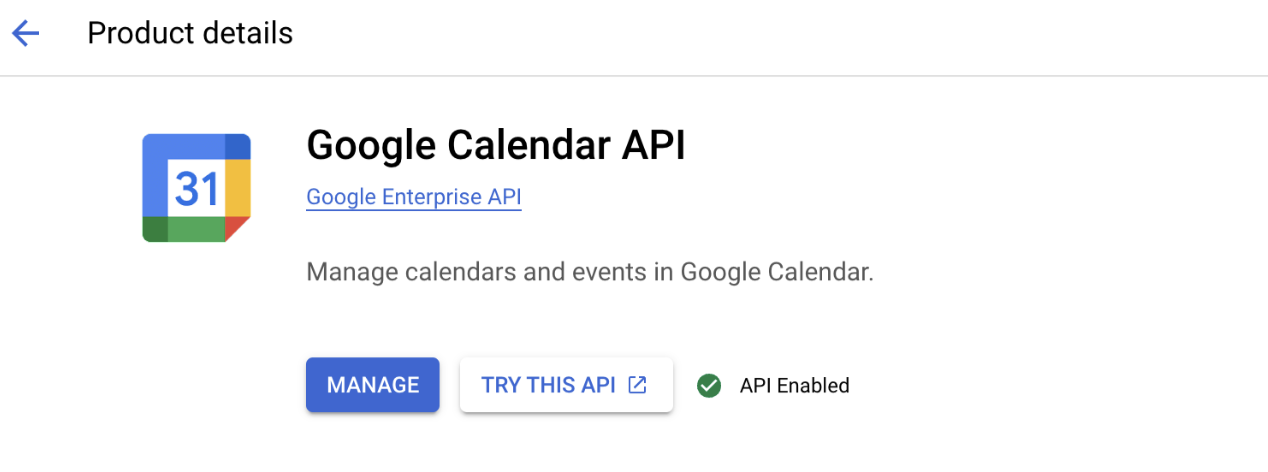Select the word MANAGE on the blue button
The height and width of the screenshot is (472, 1268).
tap(373, 385)
